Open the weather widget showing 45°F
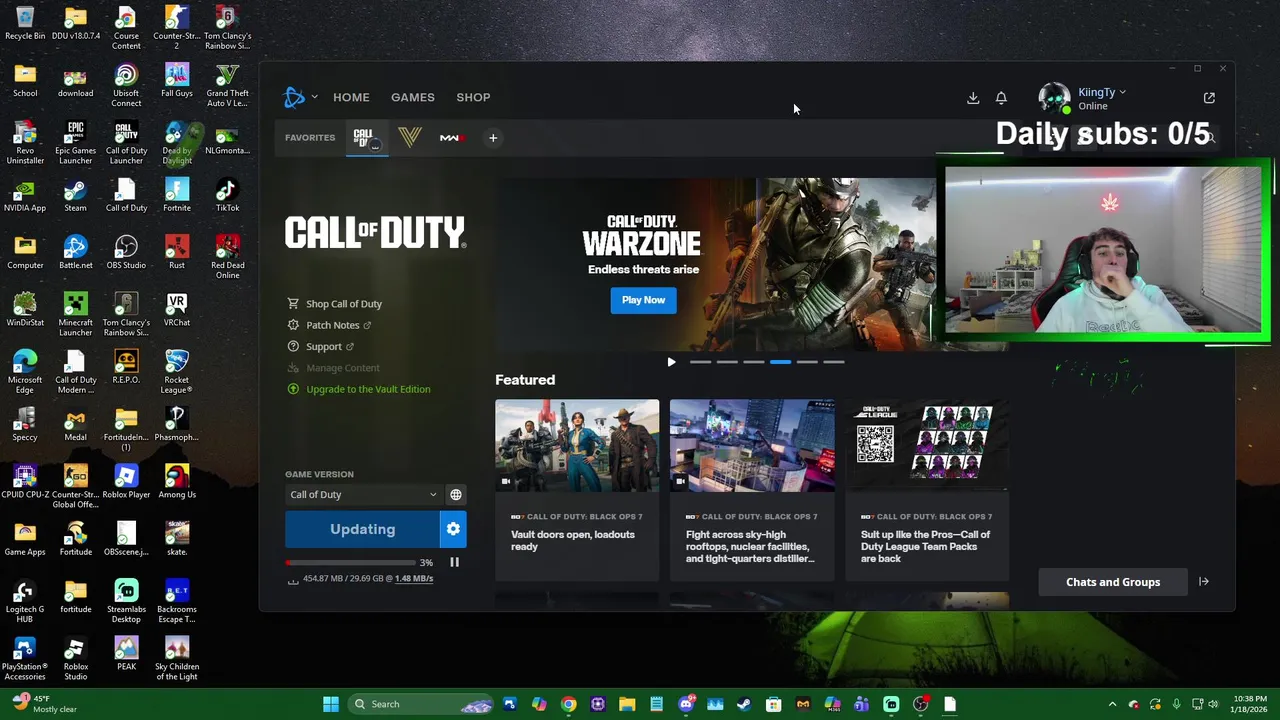This screenshot has width=1280, height=720. tap(45, 704)
